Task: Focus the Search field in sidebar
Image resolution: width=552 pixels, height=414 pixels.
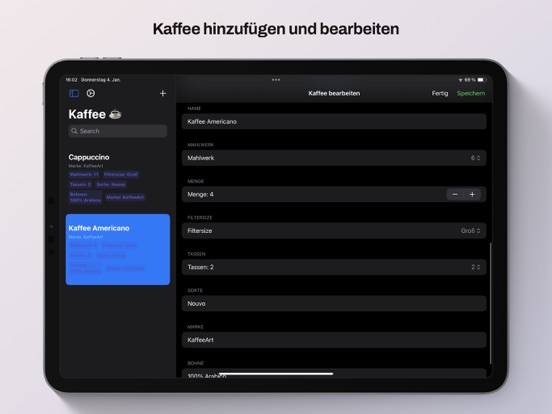Action: 118,131
